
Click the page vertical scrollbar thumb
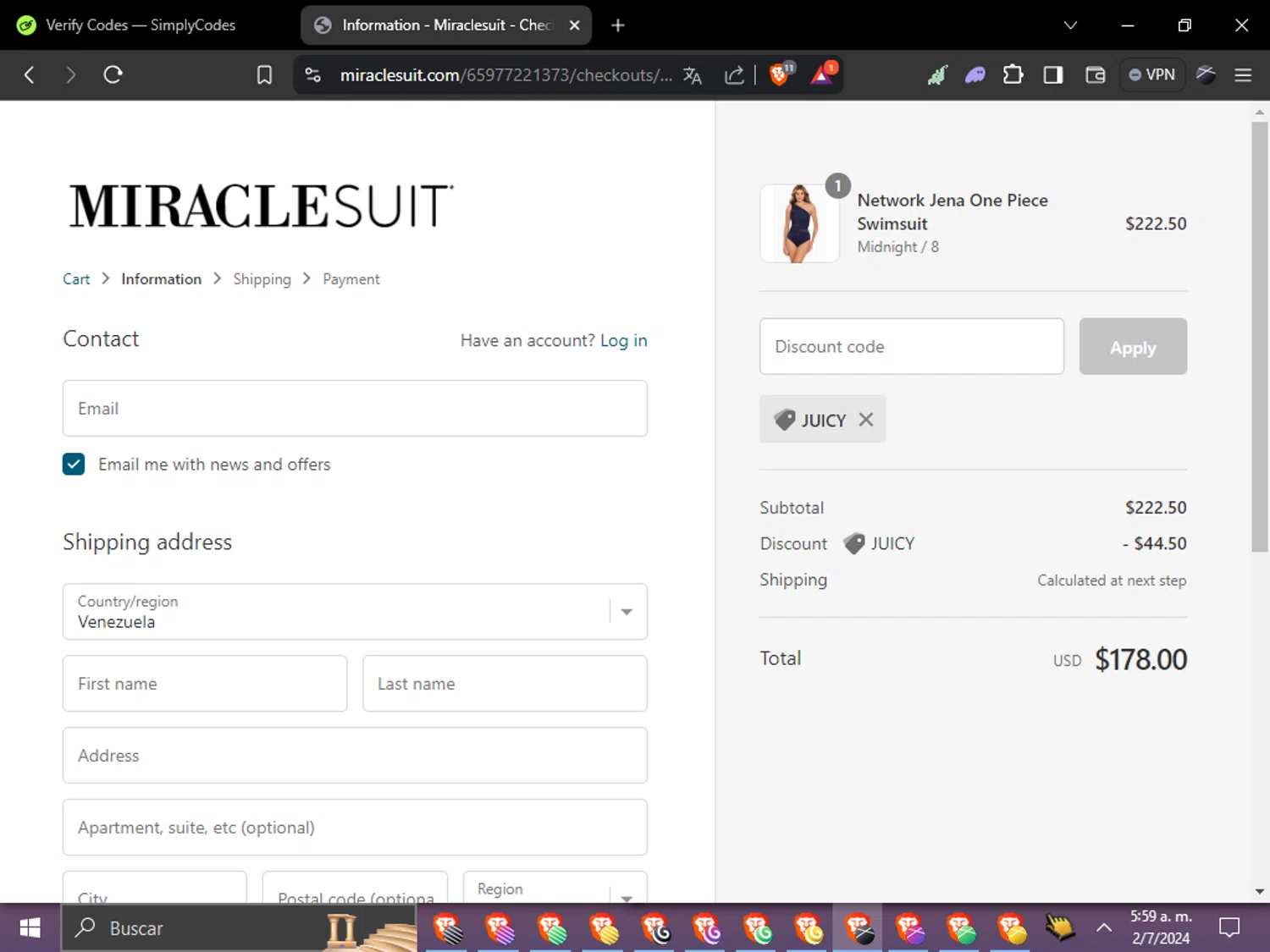pyautogui.click(x=1259, y=337)
